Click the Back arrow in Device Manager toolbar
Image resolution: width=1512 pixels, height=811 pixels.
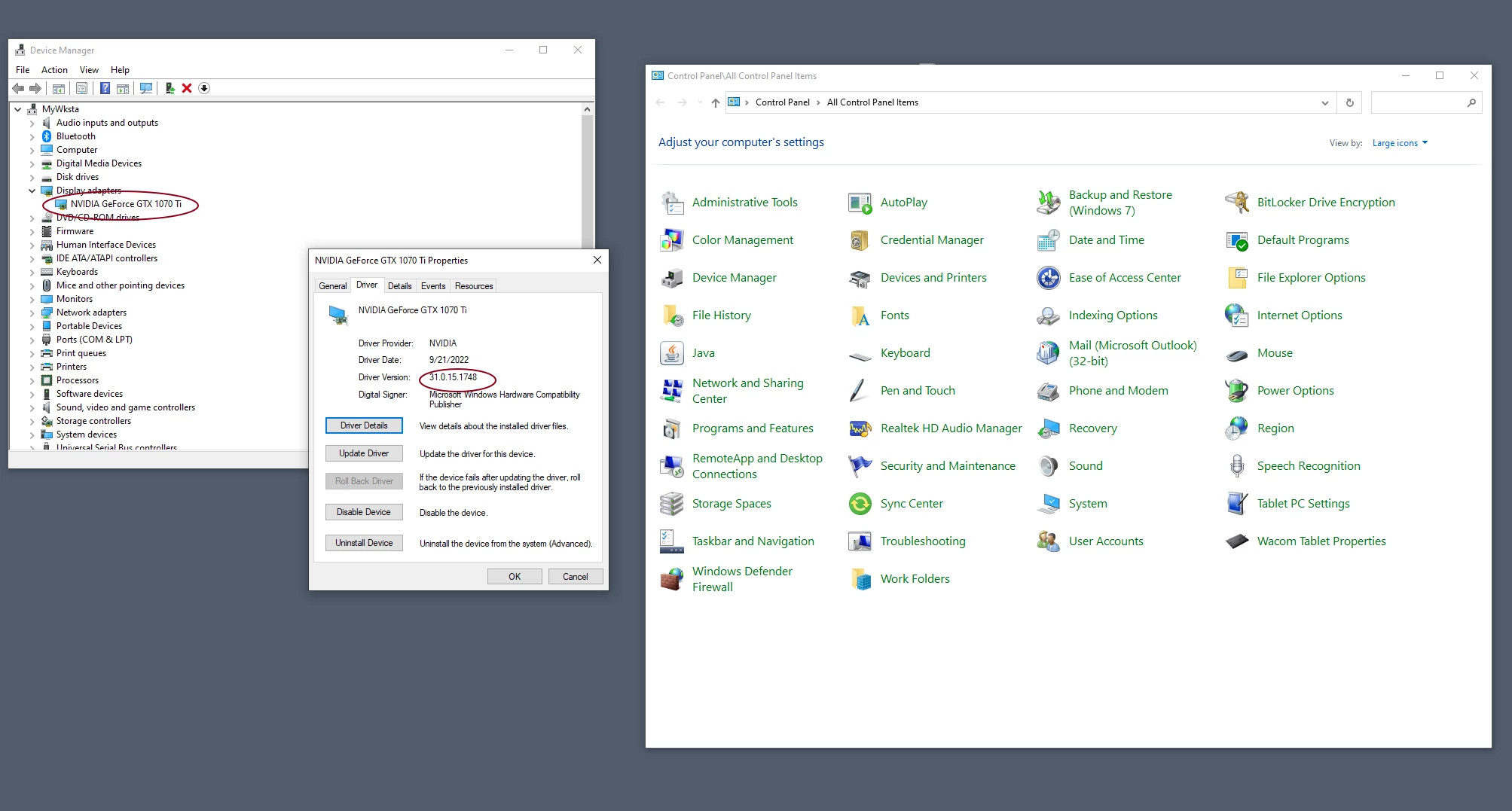click(18, 88)
